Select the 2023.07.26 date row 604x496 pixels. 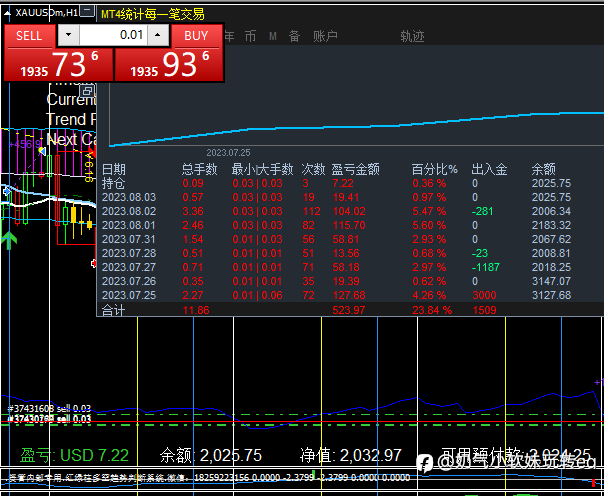129,281
